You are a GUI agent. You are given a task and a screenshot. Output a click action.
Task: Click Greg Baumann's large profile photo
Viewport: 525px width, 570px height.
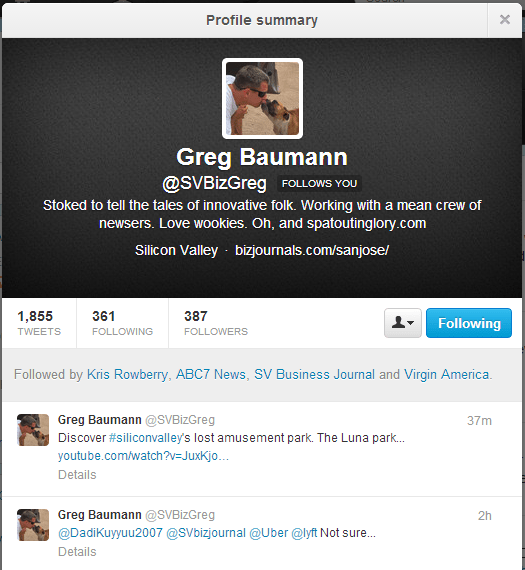point(262,99)
